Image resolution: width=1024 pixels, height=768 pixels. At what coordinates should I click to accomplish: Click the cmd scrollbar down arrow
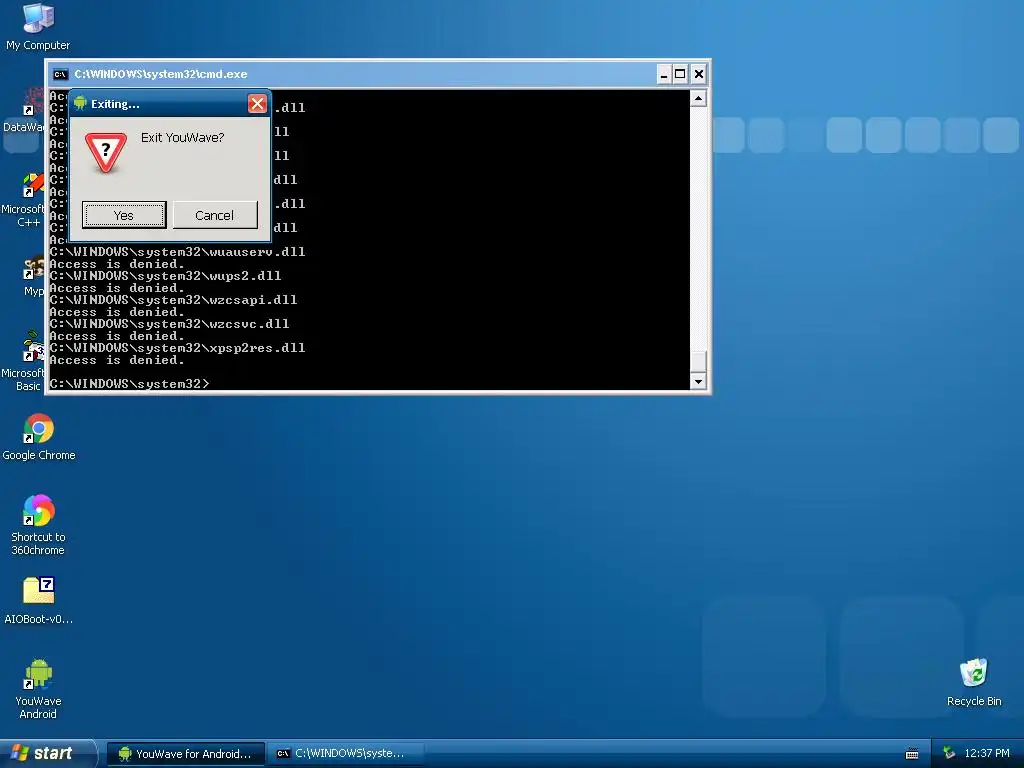698,381
